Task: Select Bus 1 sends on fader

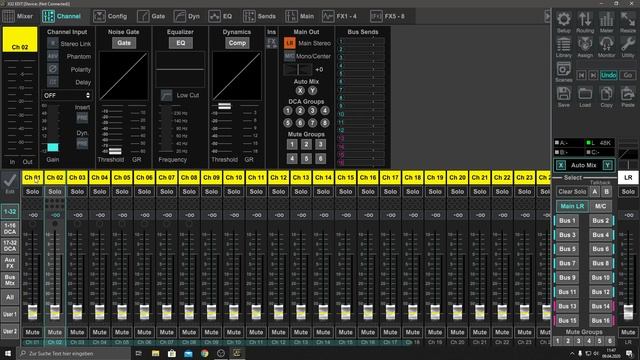Action: point(567,220)
